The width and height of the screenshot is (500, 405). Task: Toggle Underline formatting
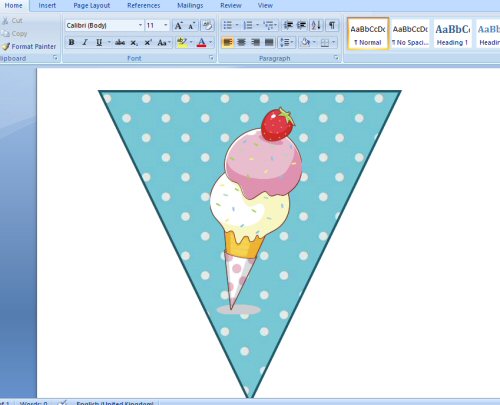99,42
